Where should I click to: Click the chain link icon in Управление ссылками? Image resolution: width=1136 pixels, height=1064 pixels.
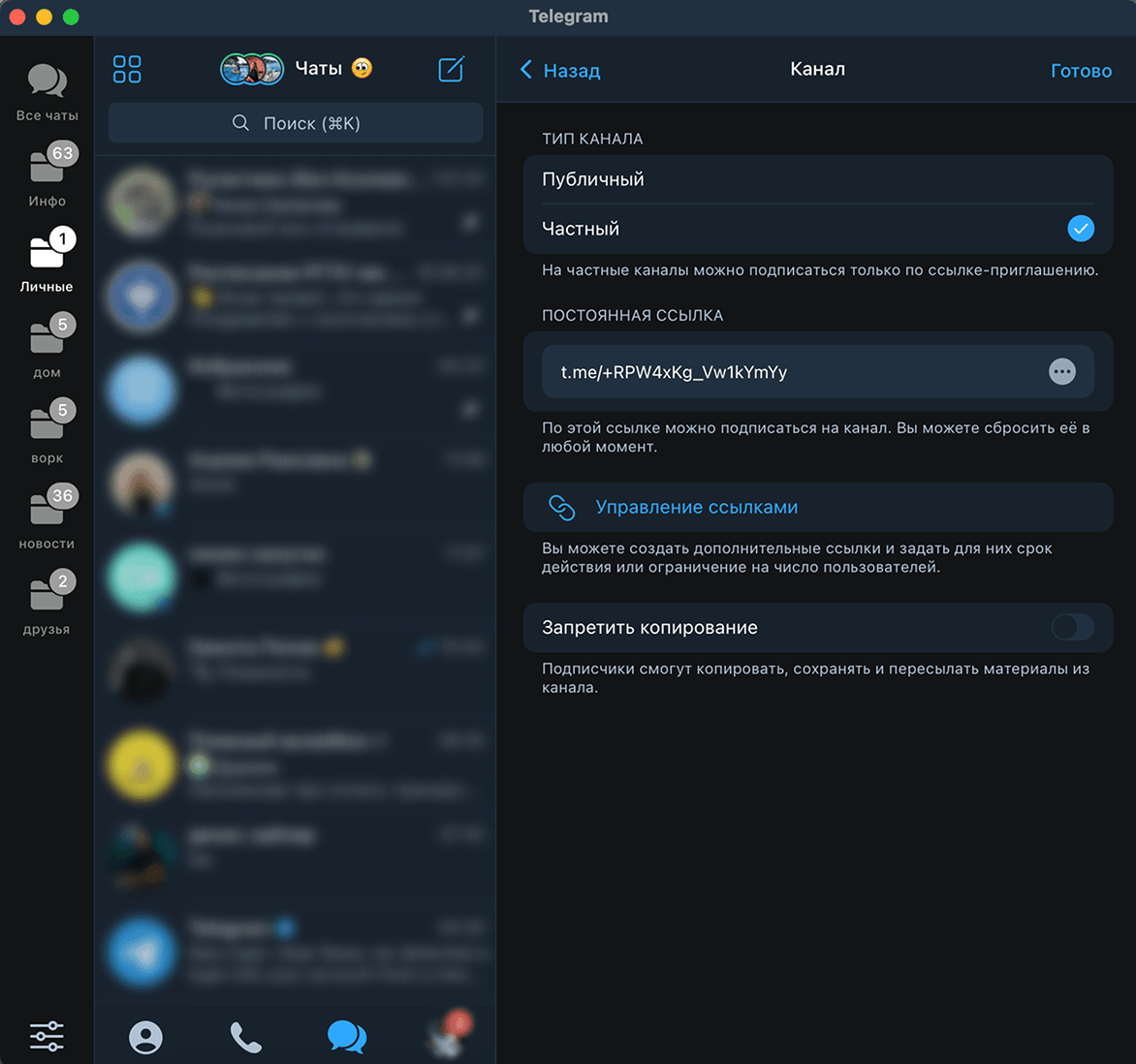[561, 507]
